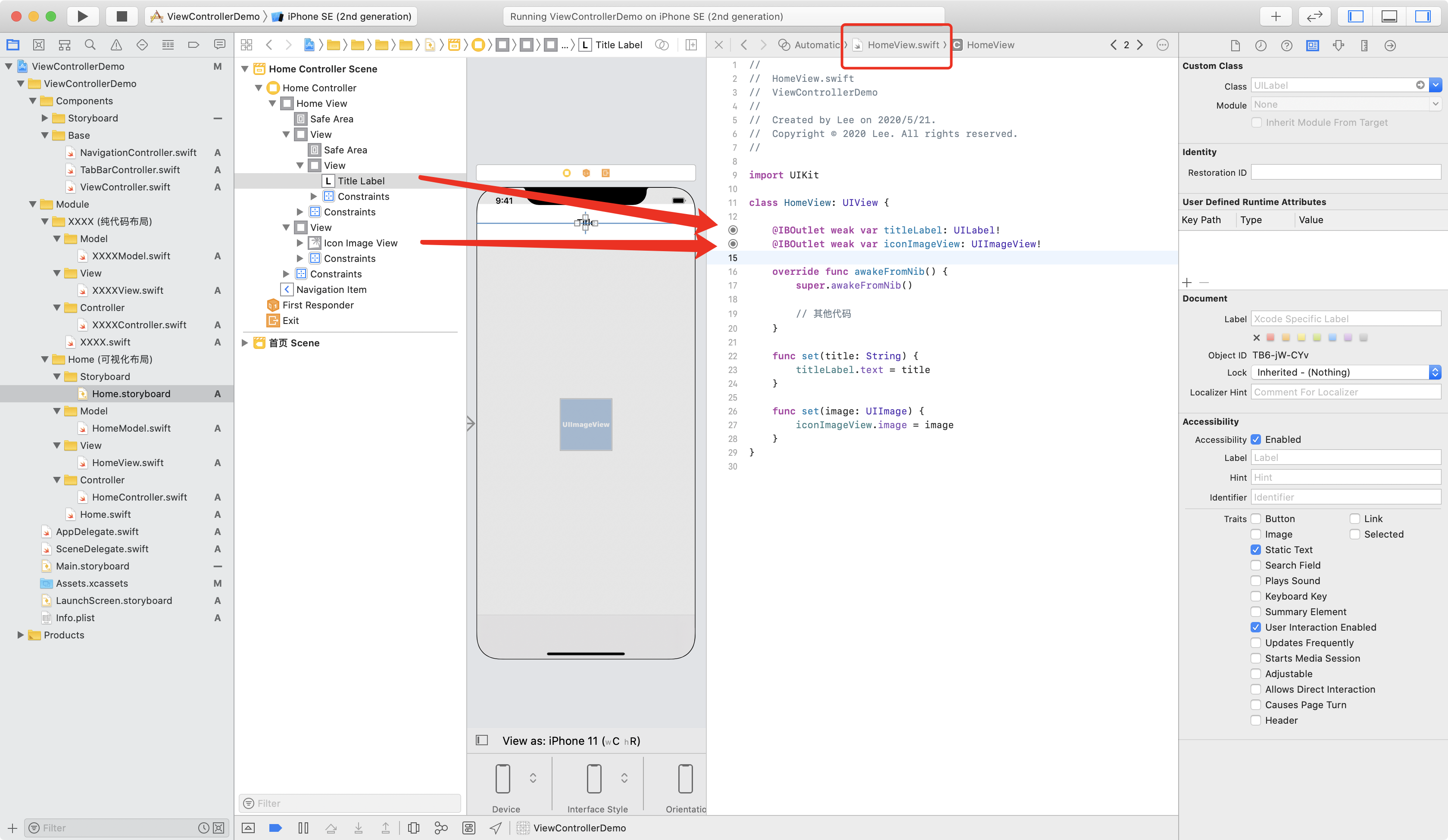The image size is (1448, 840).
Task: Open Debug View Hierarchy icon
Action: click(x=413, y=828)
